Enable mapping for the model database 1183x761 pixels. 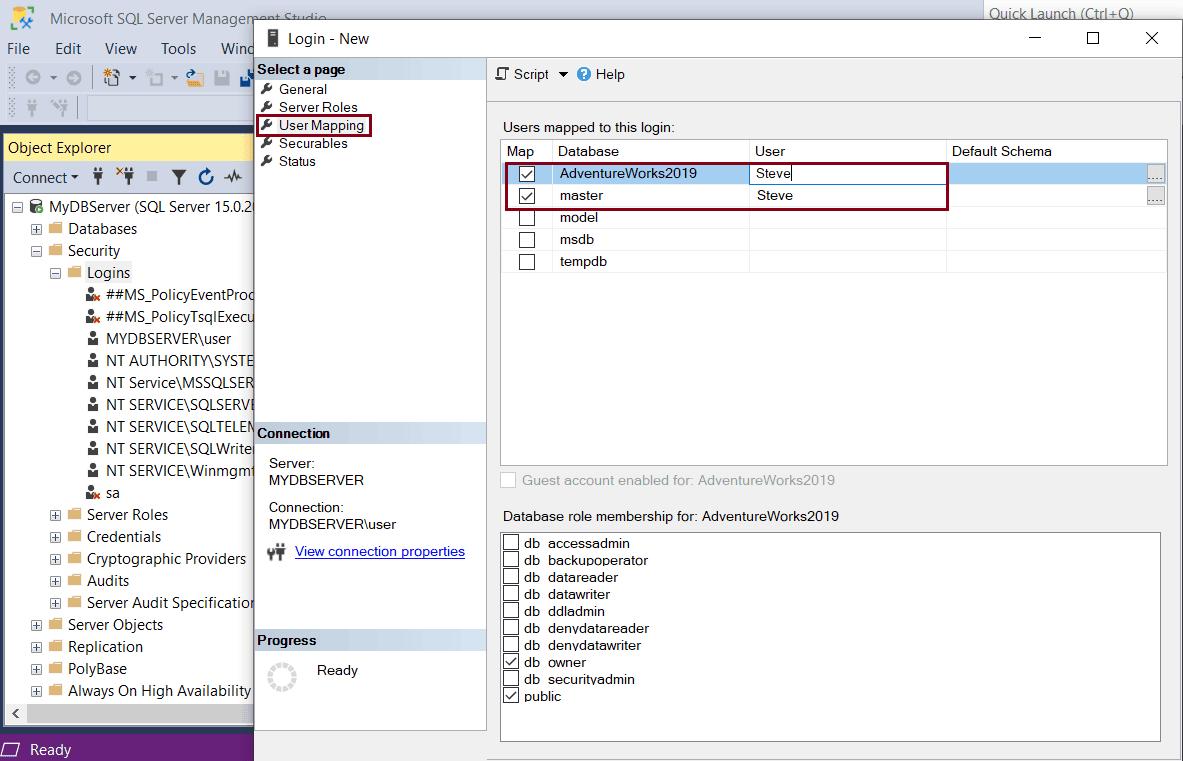tap(527, 217)
